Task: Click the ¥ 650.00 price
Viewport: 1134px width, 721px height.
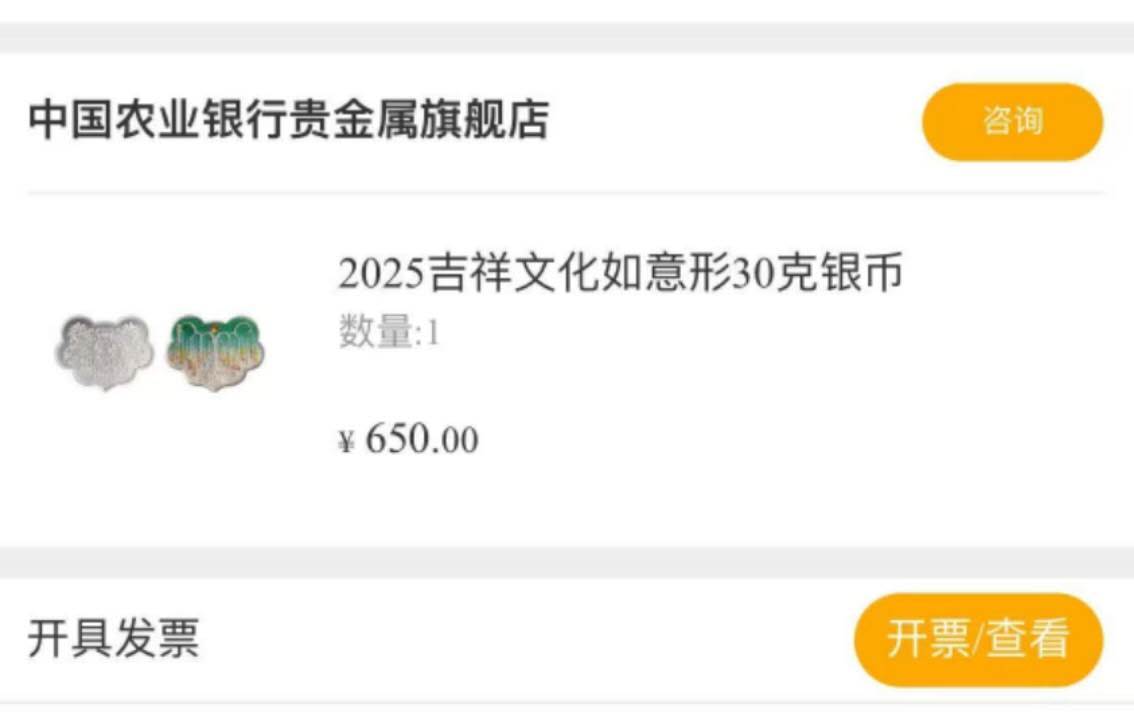Action: click(409, 440)
